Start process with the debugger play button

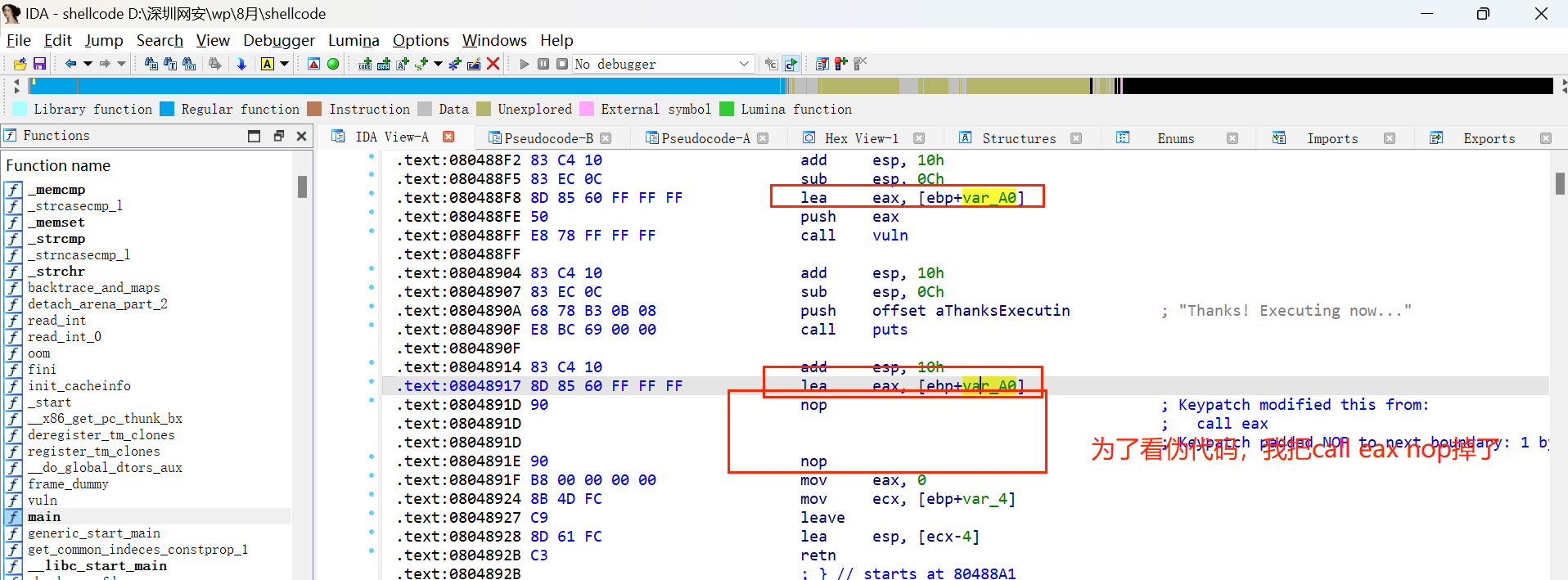[525, 64]
